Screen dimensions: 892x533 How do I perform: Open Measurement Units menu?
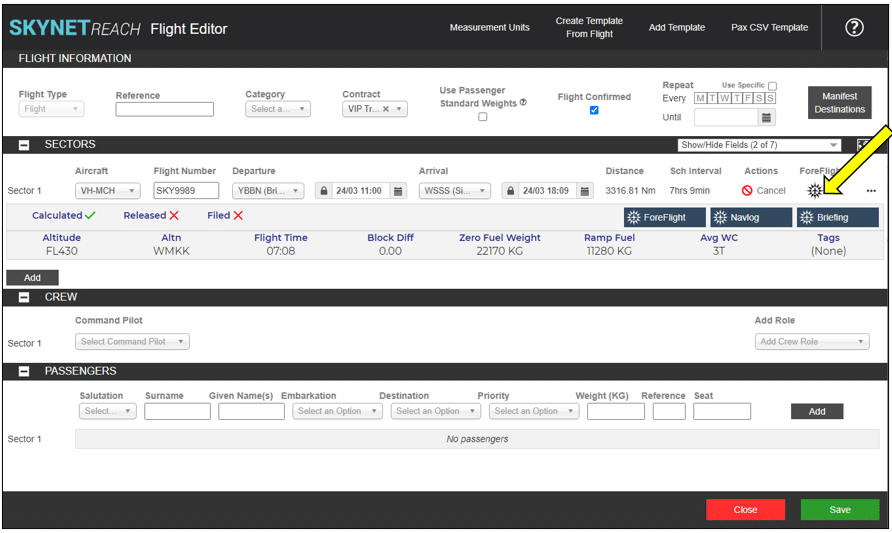(489, 27)
